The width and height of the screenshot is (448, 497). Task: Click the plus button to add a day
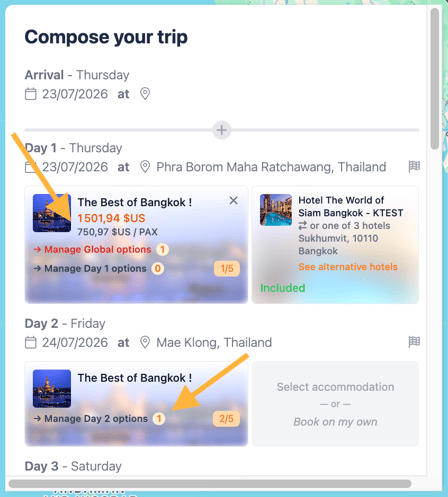[x=222, y=130]
